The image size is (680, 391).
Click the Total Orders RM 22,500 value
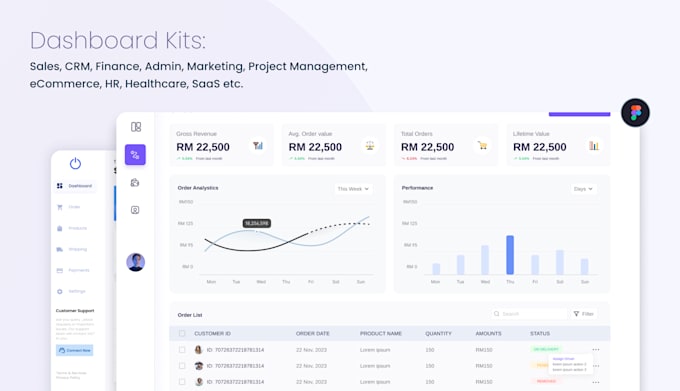[x=428, y=147]
